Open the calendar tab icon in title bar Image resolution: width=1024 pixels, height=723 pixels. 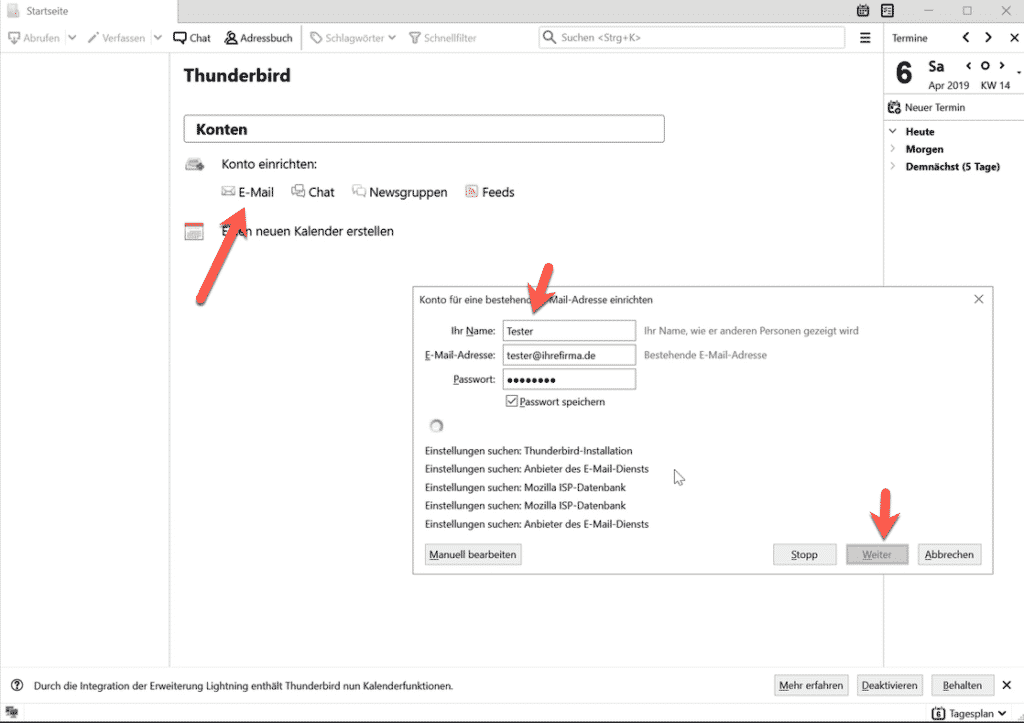[x=863, y=10]
